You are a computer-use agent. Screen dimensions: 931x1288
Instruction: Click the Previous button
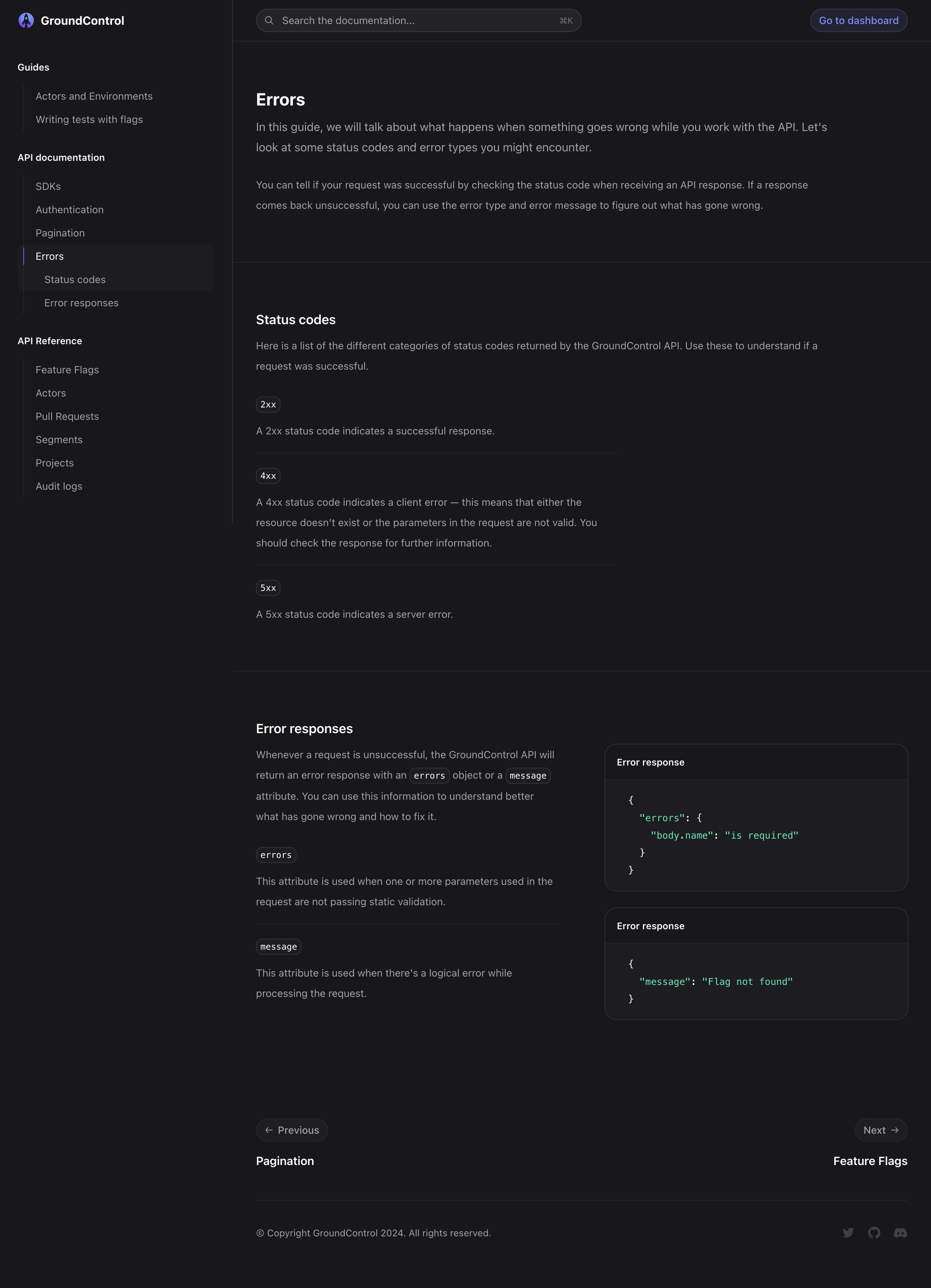[292, 1130]
